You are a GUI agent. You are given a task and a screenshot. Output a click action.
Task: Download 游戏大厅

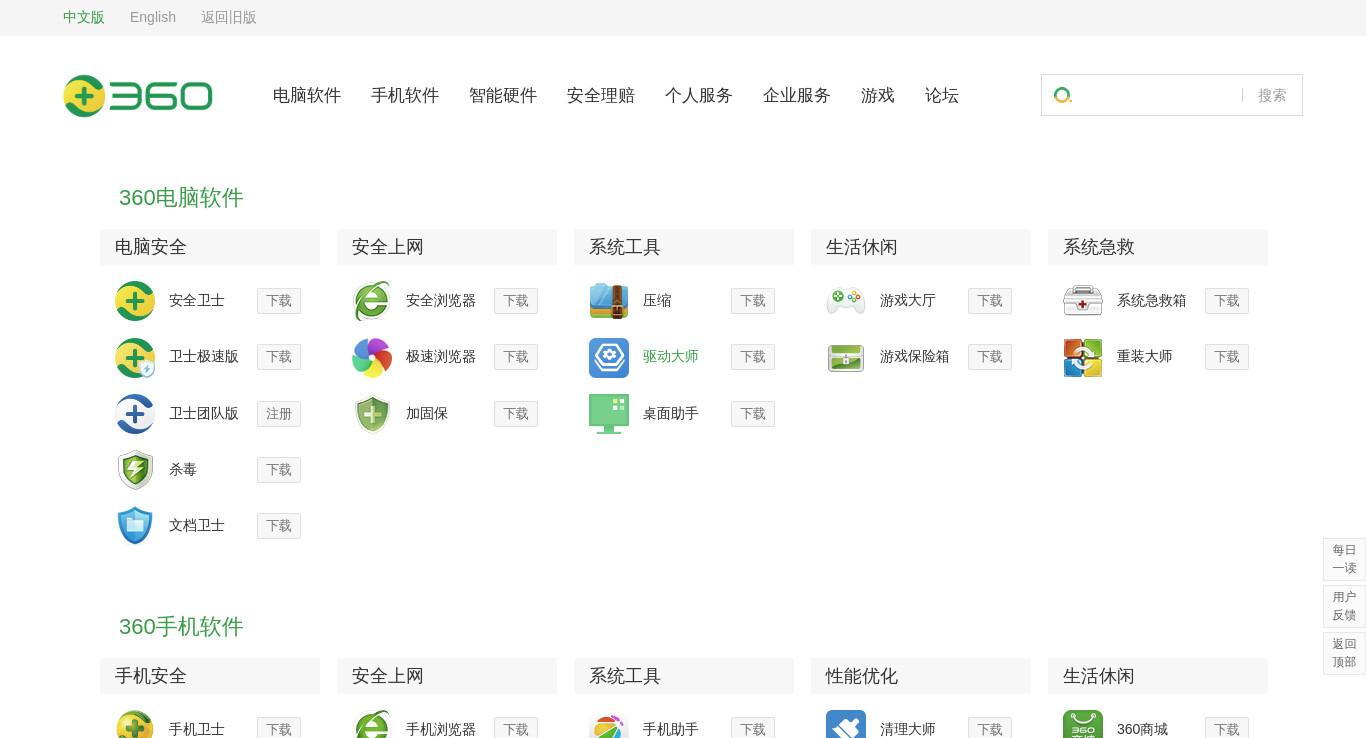tap(990, 301)
